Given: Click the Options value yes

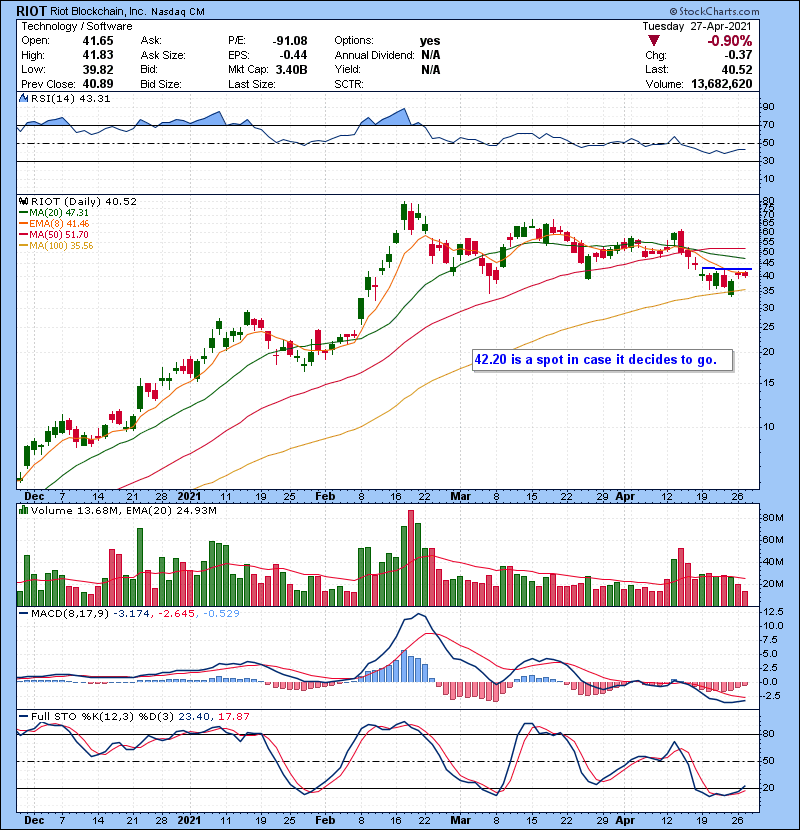Looking at the screenshot, I should [x=430, y=41].
